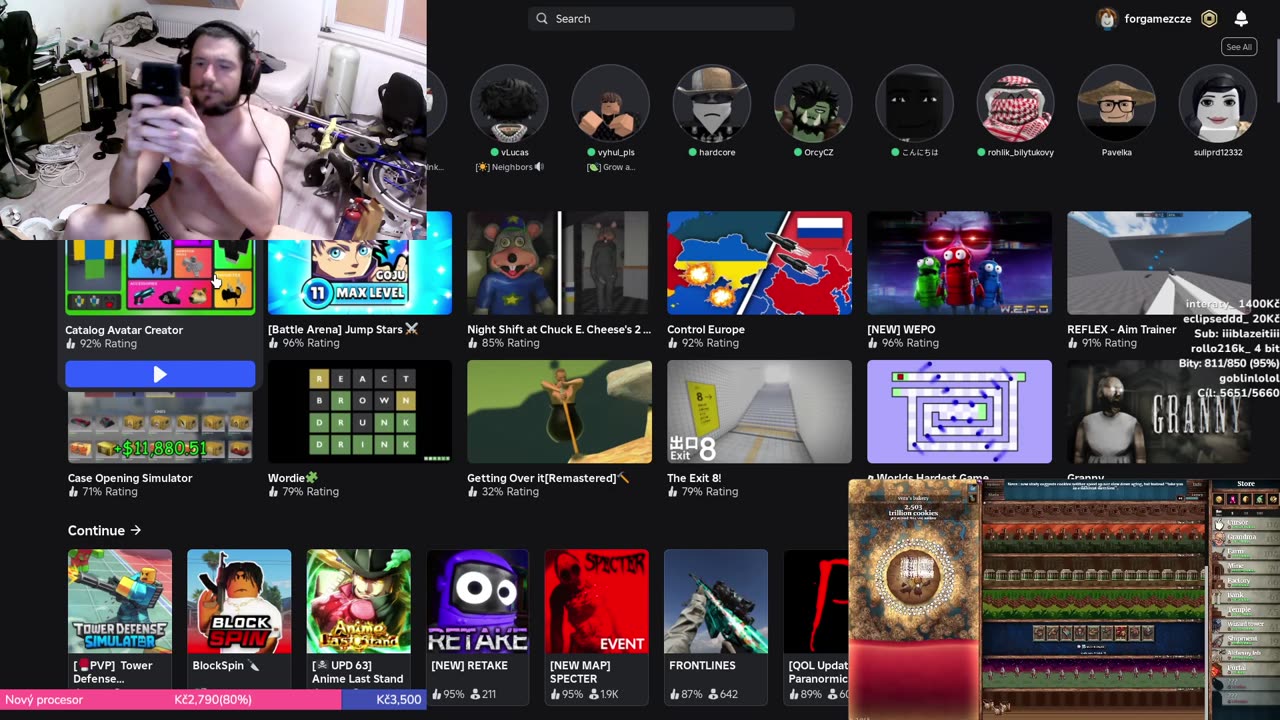Open the Granny game thumbnail
The height and width of the screenshot is (720, 1280).
click(x=1159, y=411)
